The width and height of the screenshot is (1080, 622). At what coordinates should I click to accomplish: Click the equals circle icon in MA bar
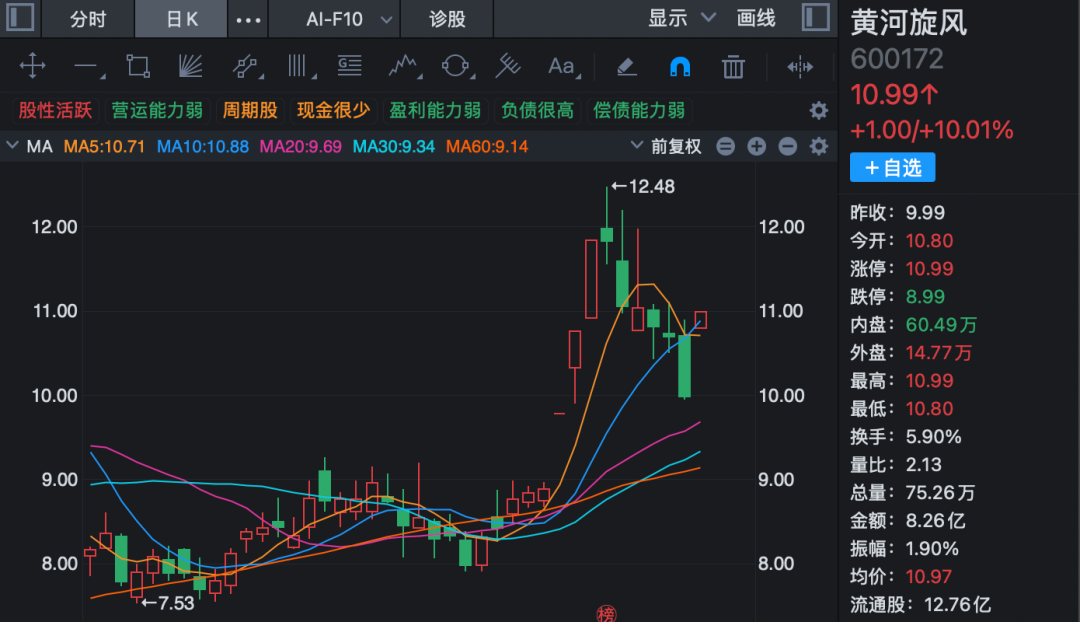725,146
